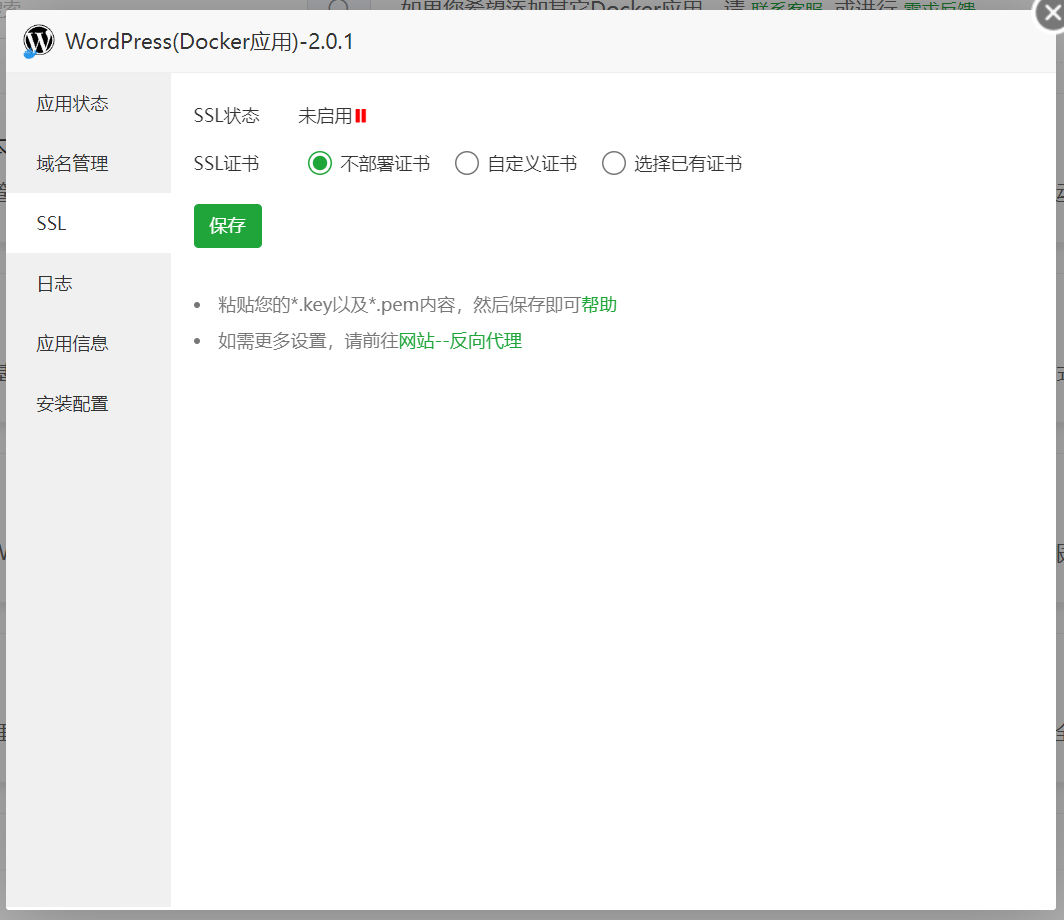The height and width of the screenshot is (920, 1064).
Task: Select the 不部署证书 radio option
Action: (x=320, y=164)
